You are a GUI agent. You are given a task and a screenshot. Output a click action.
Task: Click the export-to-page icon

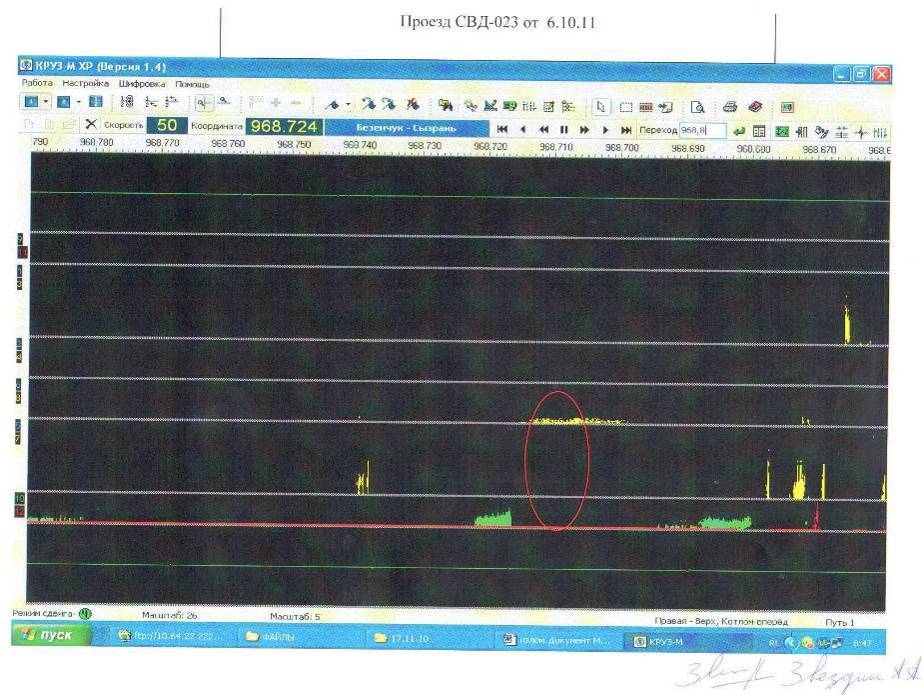[x=666, y=108]
